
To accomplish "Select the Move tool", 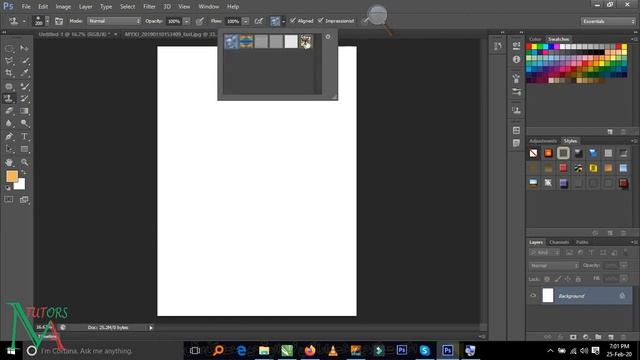I will (24, 49).
